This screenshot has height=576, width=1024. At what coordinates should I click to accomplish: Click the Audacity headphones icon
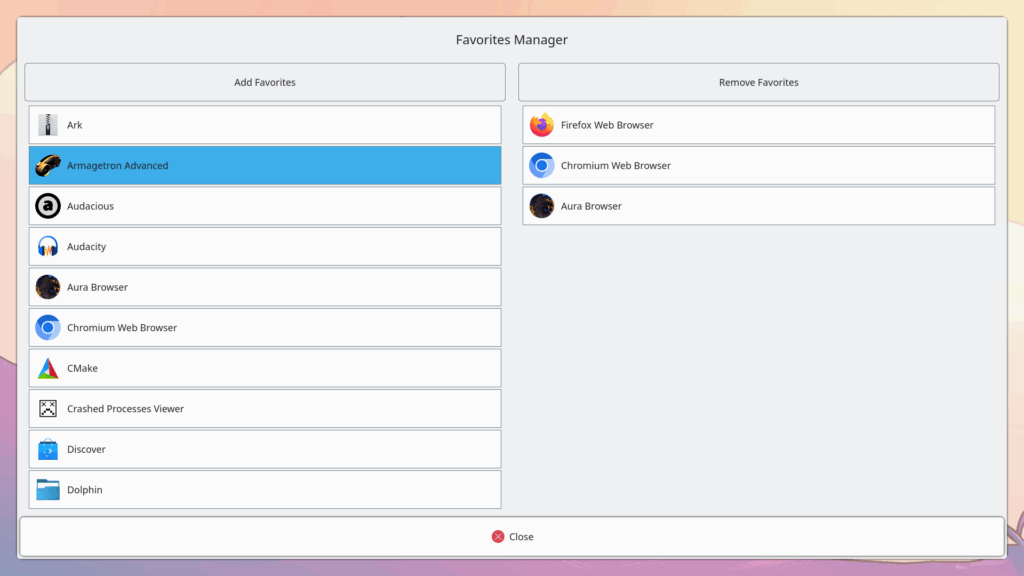coord(48,246)
